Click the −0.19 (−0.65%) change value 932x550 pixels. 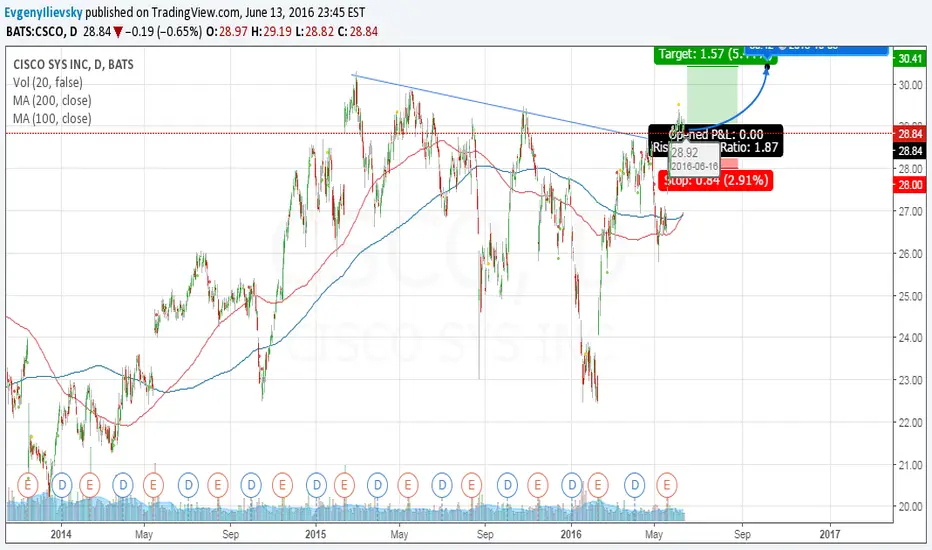164,32
